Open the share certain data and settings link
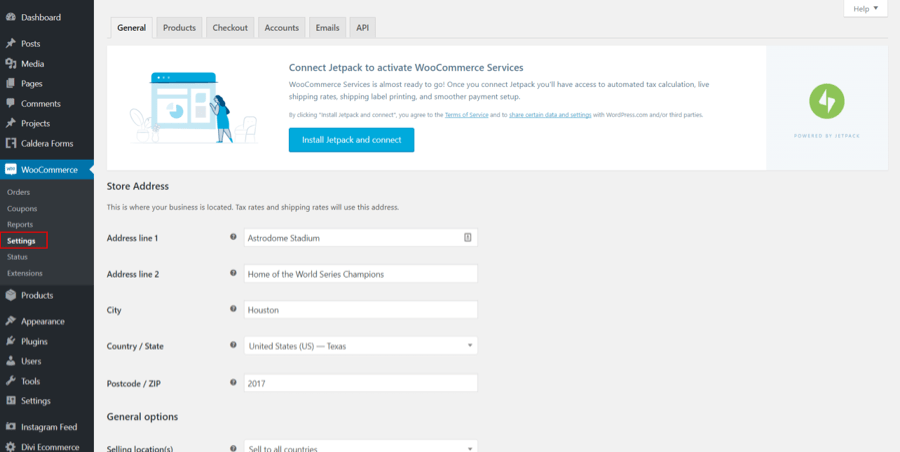 [x=550, y=115]
